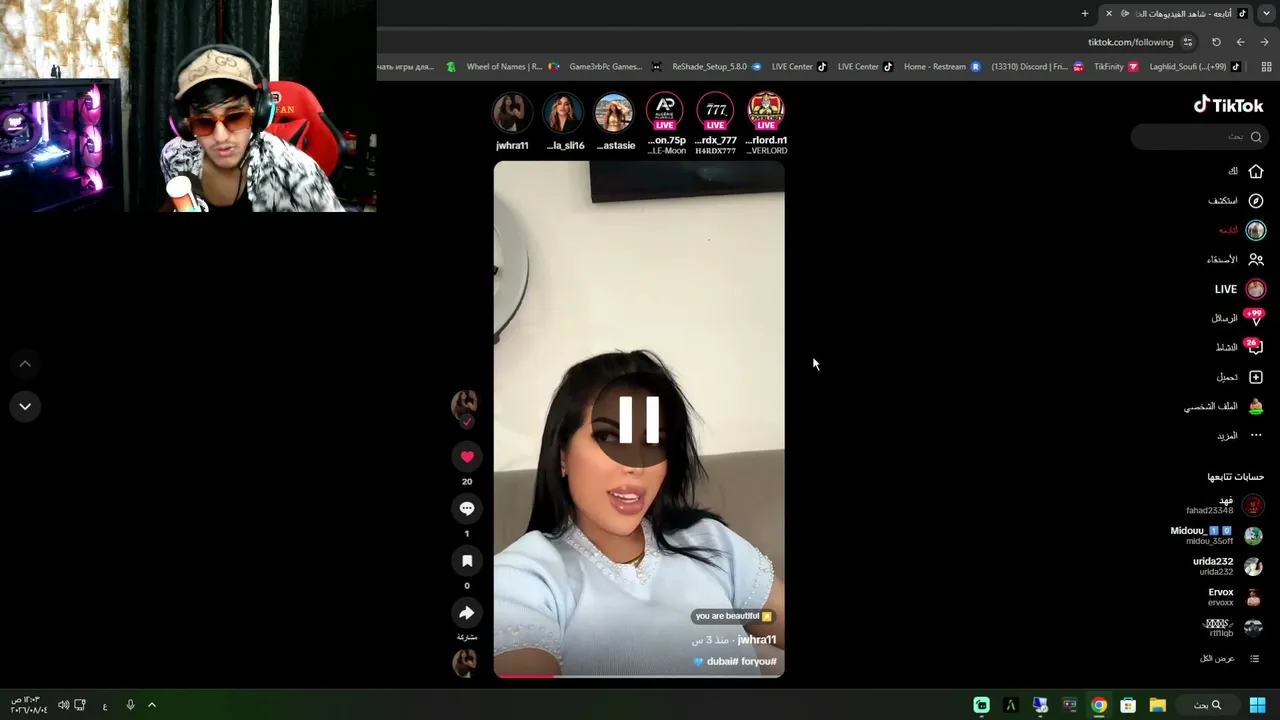Screen dimensions: 1280x720
Task: Open the rdx_777 LIVE story circle
Action: [x=716, y=113]
